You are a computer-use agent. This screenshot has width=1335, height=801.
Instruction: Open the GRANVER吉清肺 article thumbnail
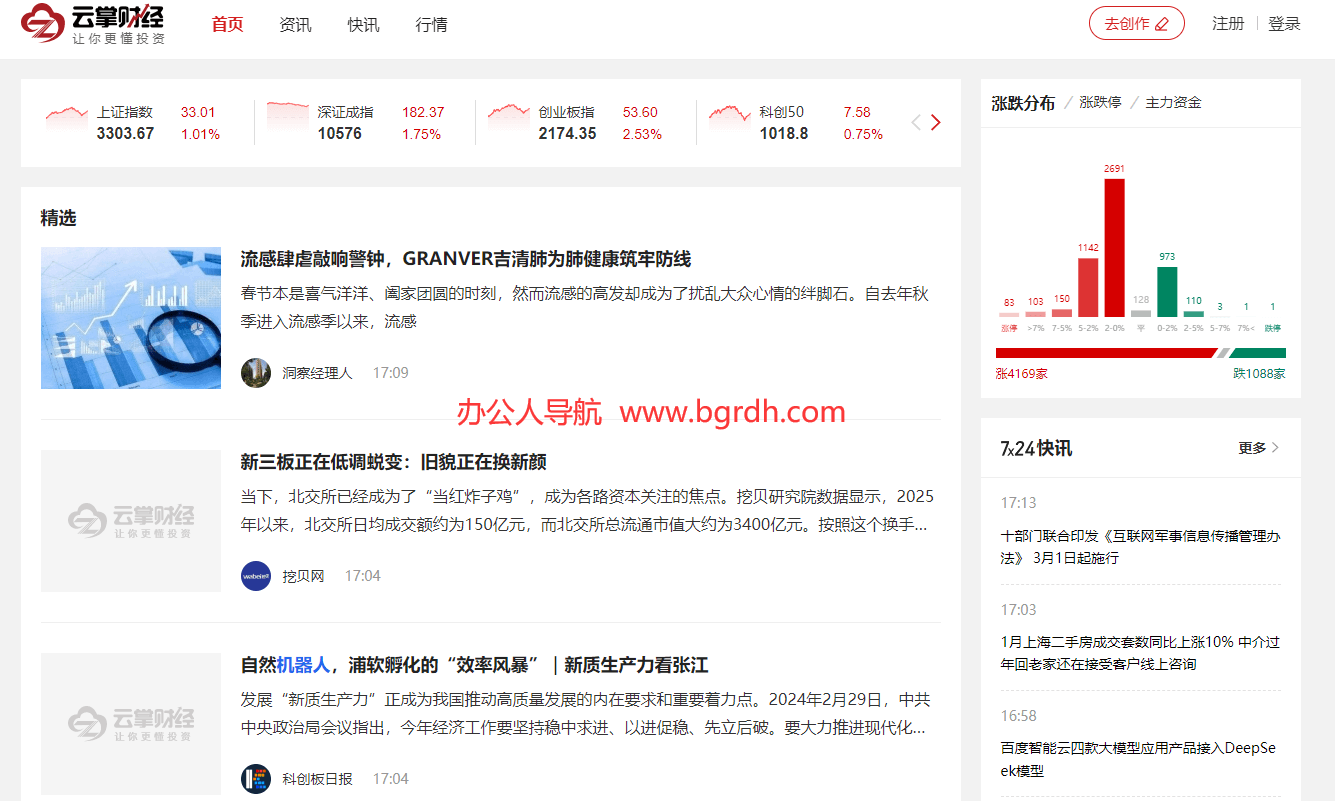point(131,318)
